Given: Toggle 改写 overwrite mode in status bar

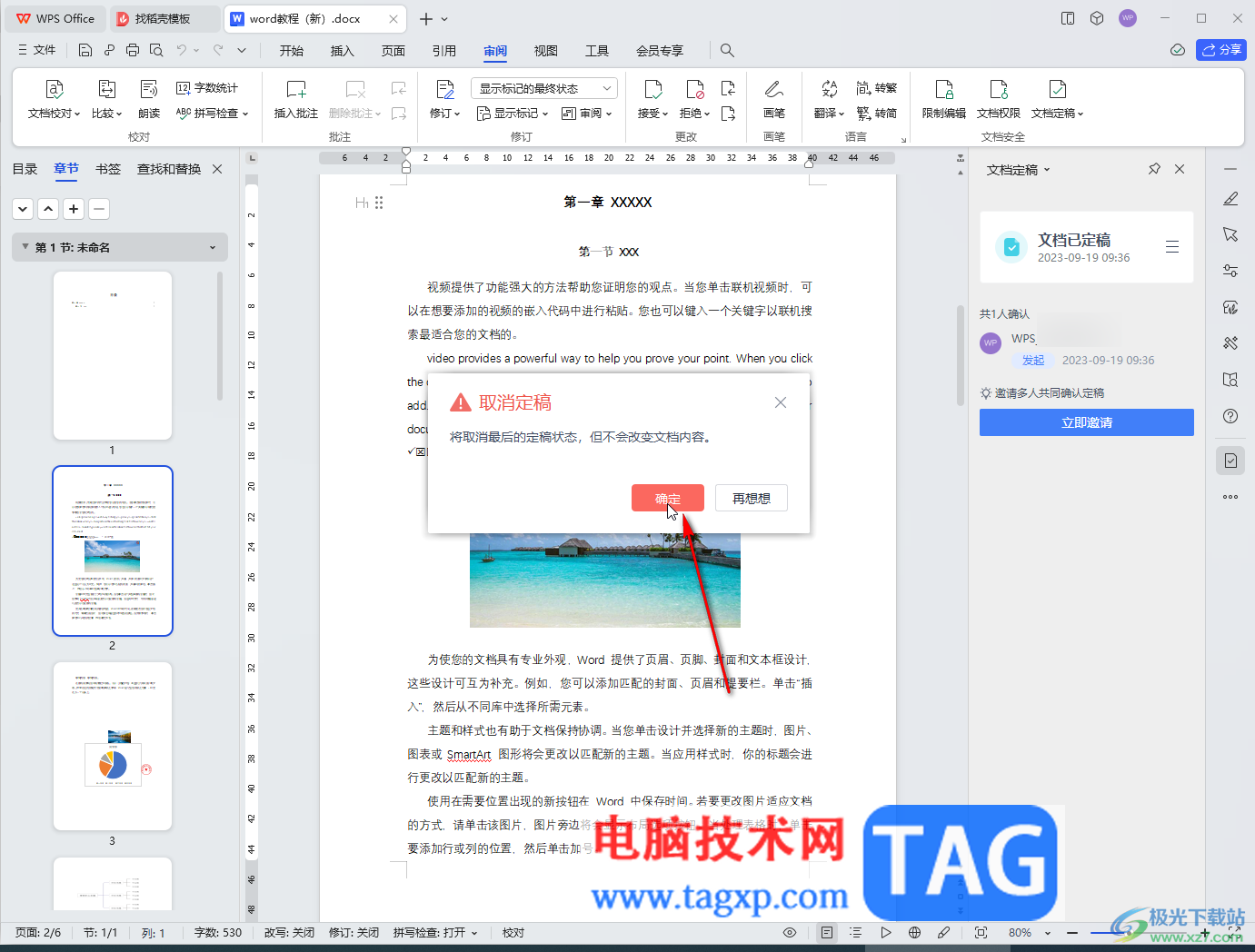Looking at the screenshot, I should tap(289, 933).
